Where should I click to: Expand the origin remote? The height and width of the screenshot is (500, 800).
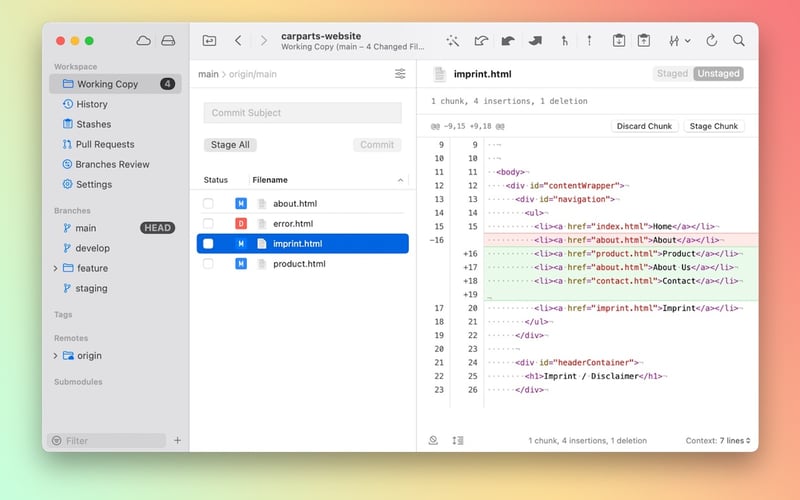[x=55, y=356]
